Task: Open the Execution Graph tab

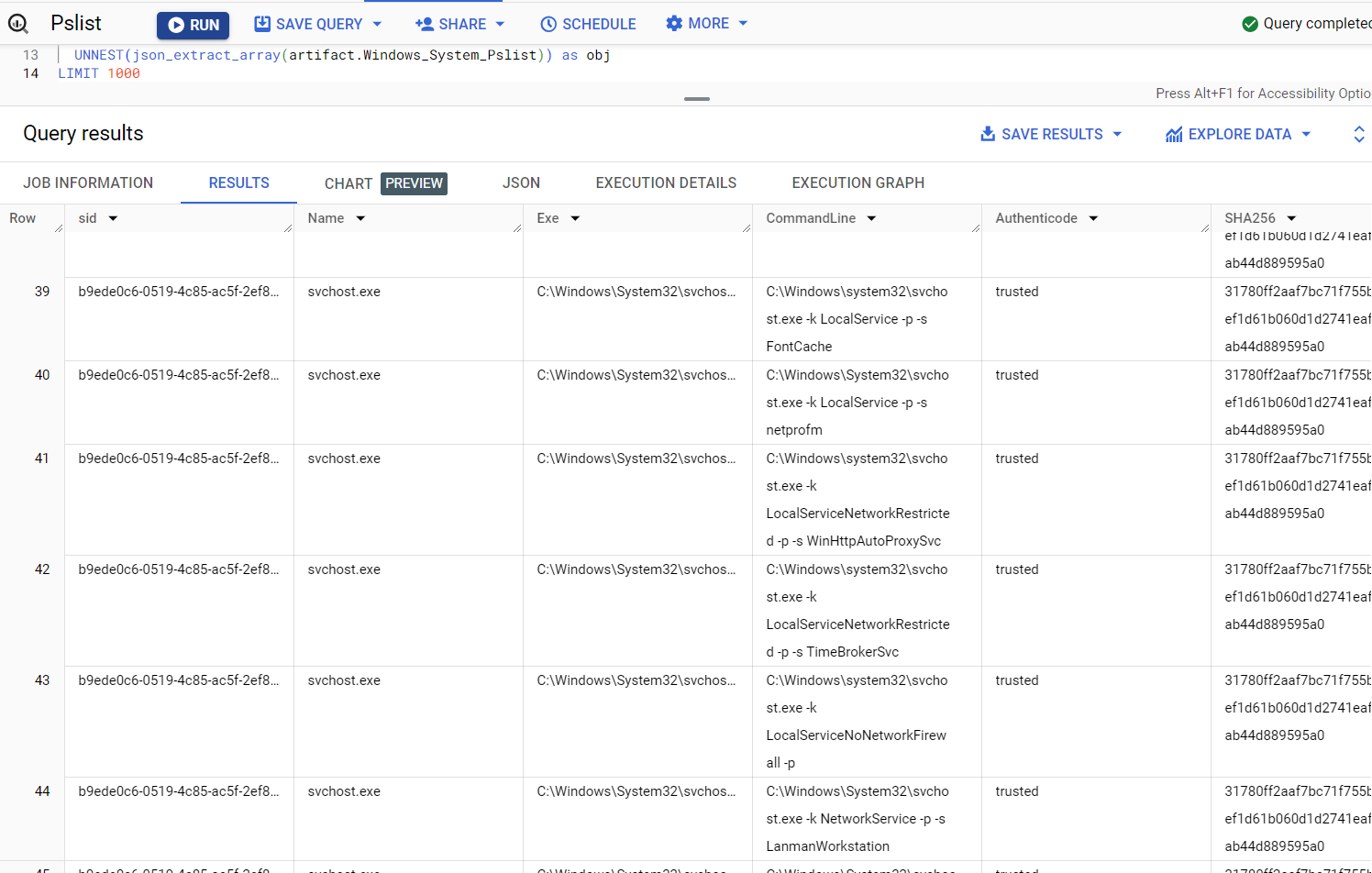Action: [857, 183]
